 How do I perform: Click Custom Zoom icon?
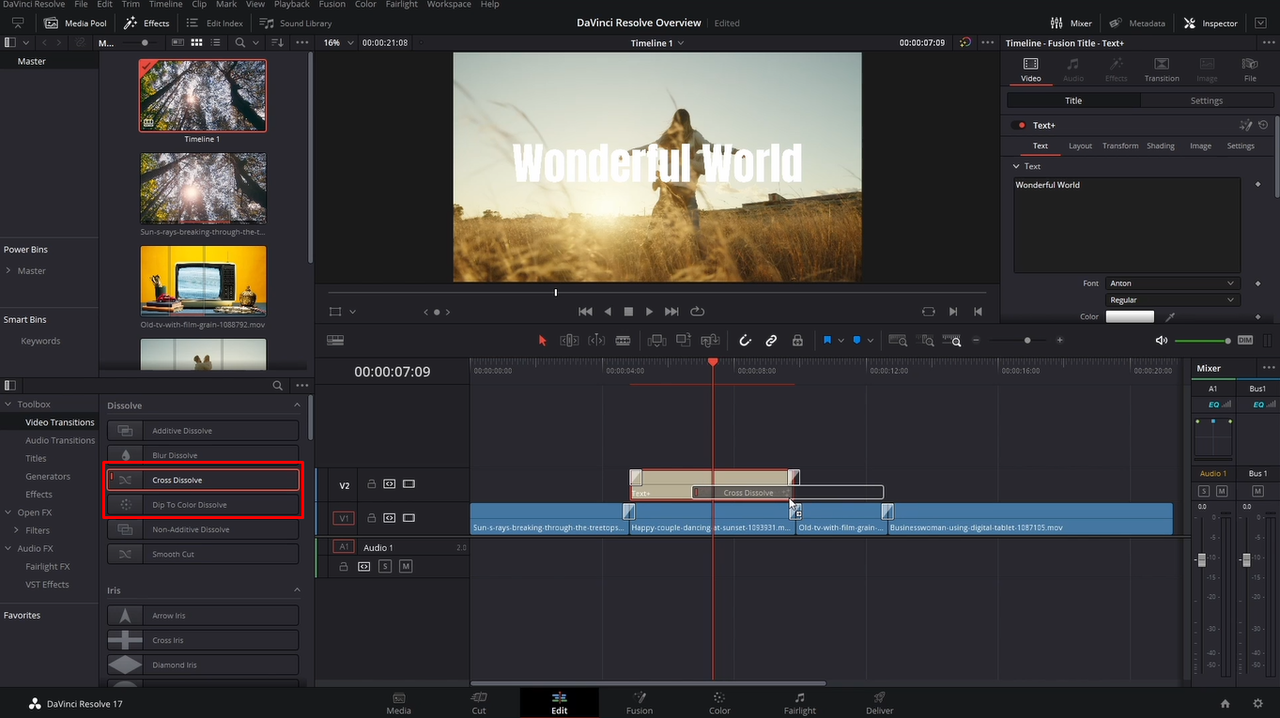[x=953, y=340]
